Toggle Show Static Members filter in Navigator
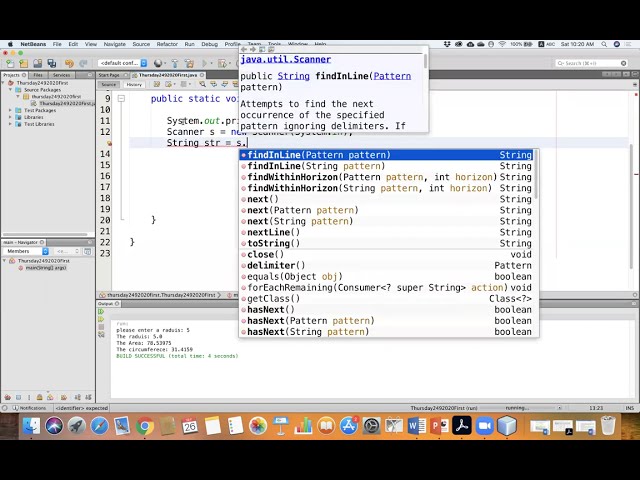Viewport: 640px width, 480px height. point(29,397)
